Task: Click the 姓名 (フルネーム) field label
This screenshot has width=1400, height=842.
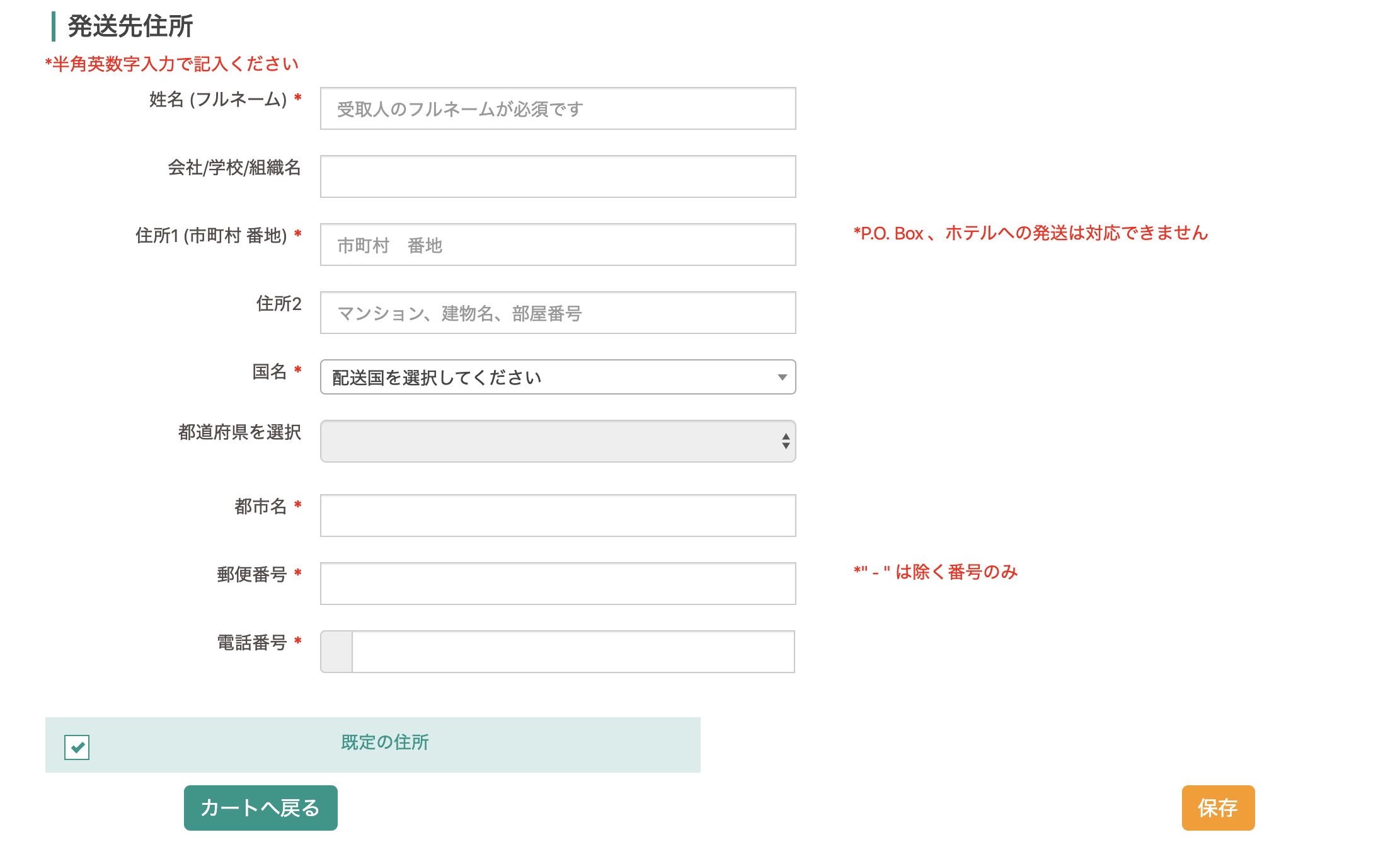Action: [x=218, y=100]
